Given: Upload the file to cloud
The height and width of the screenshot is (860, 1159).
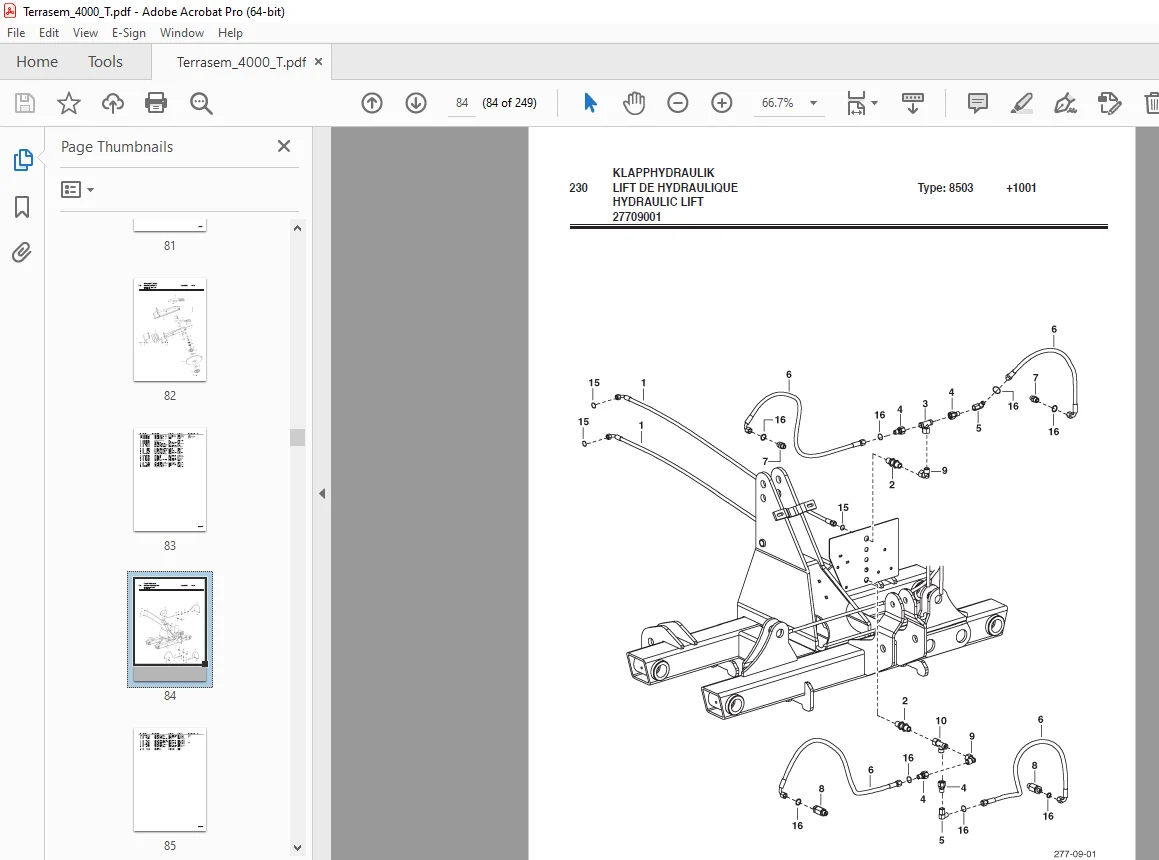Looking at the screenshot, I should point(112,103).
